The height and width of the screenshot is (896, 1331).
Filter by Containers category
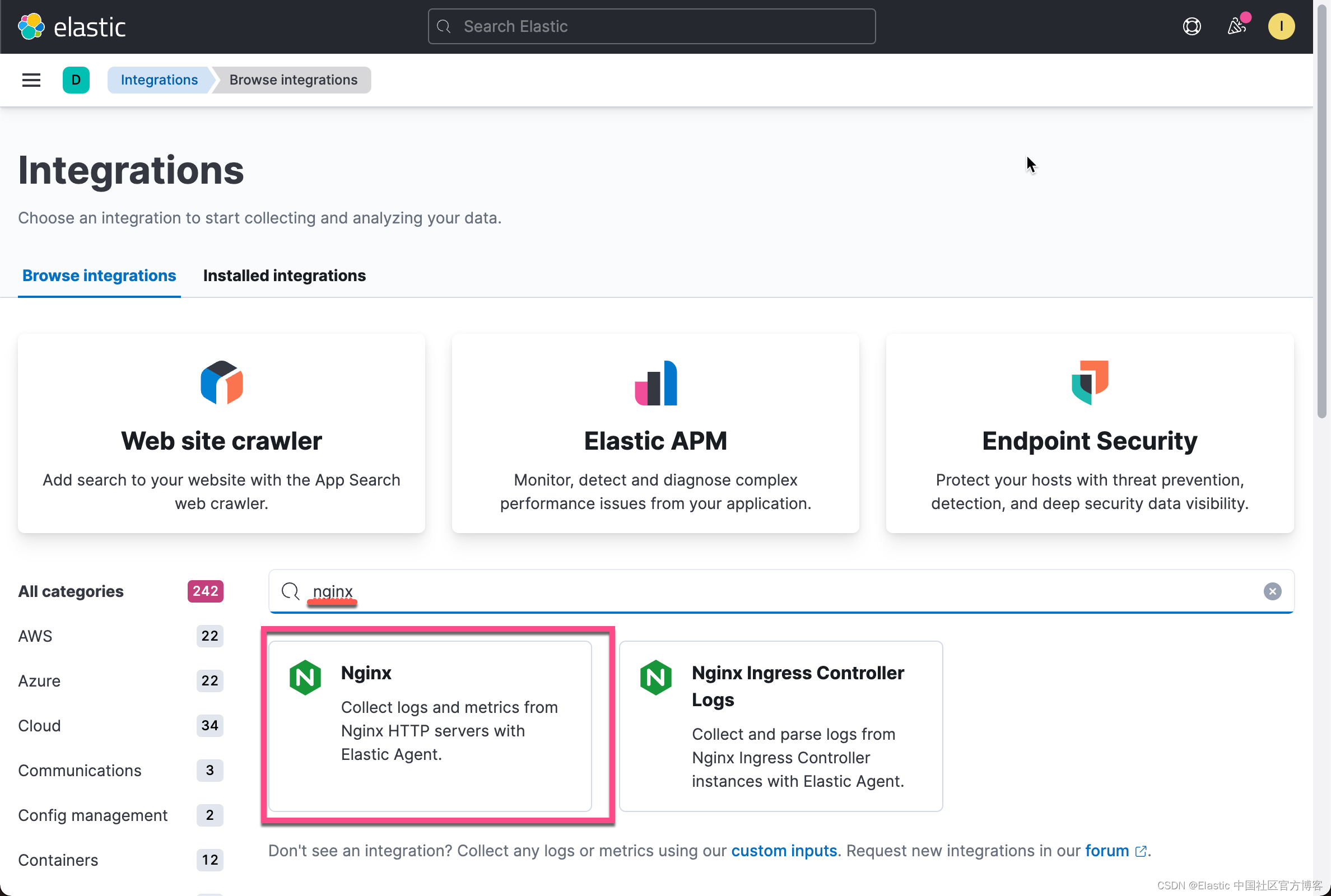tap(58, 860)
